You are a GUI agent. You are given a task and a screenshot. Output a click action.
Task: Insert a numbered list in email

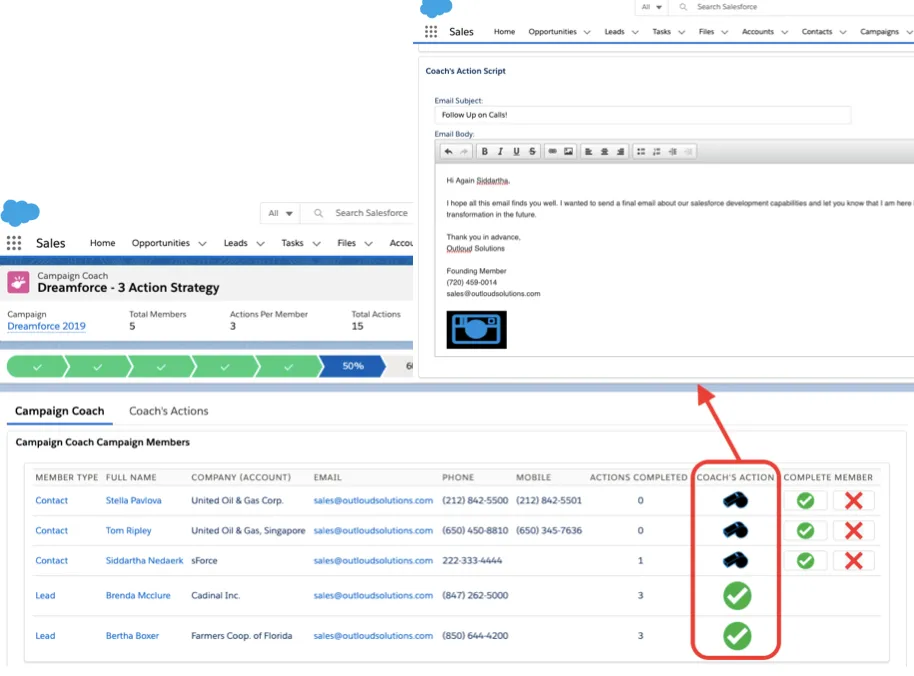click(x=656, y=152)
